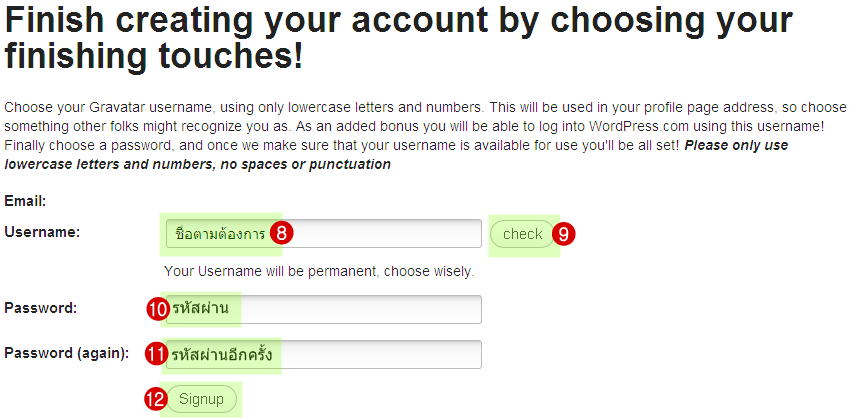This screenshot has width=853, height=418.
Task: Click the red number 10 marker
Action: 157,309
